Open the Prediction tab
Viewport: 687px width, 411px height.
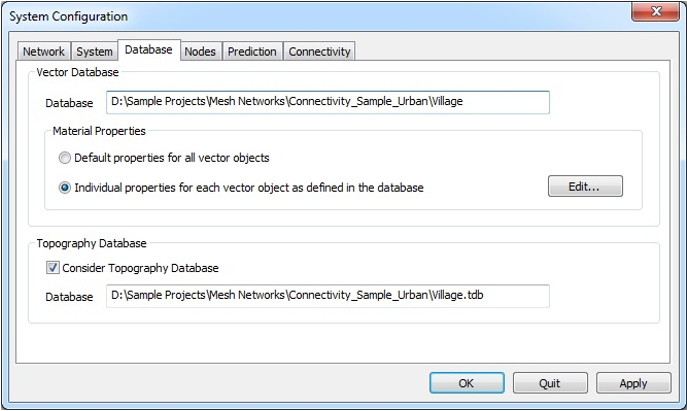point(252,52)
